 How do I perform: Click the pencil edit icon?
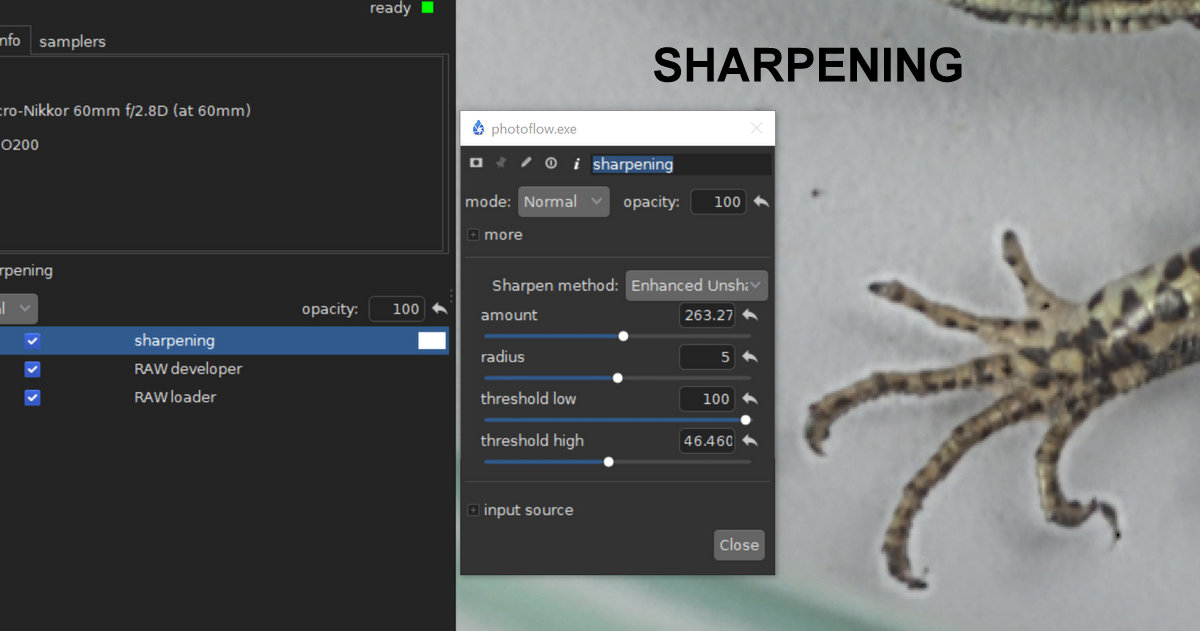coord(526,163)
